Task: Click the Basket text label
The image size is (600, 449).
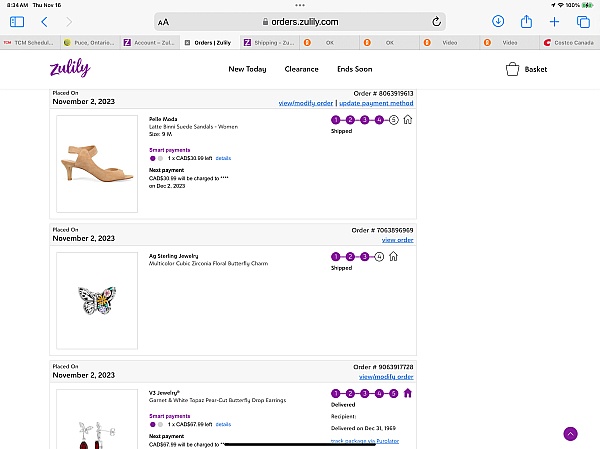Action: [x=536, y=69]
